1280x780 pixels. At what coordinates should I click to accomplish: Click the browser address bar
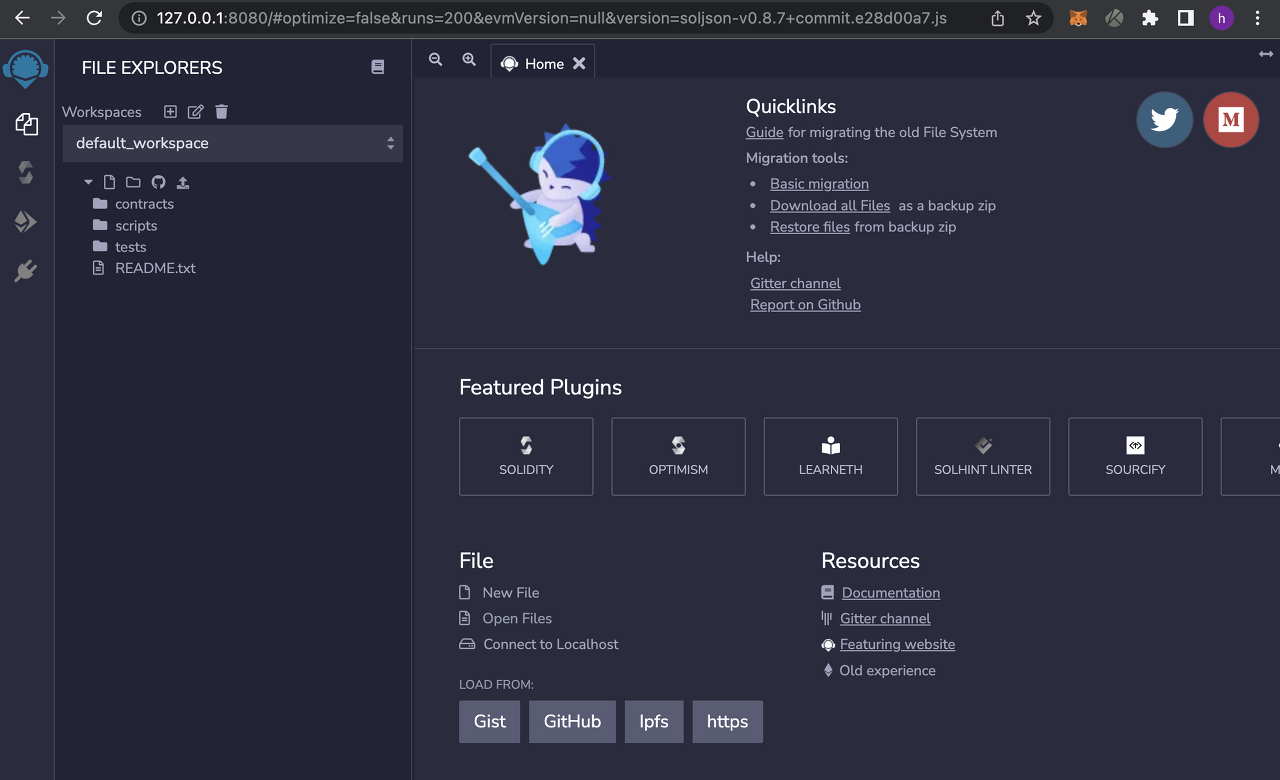[550, 18]
